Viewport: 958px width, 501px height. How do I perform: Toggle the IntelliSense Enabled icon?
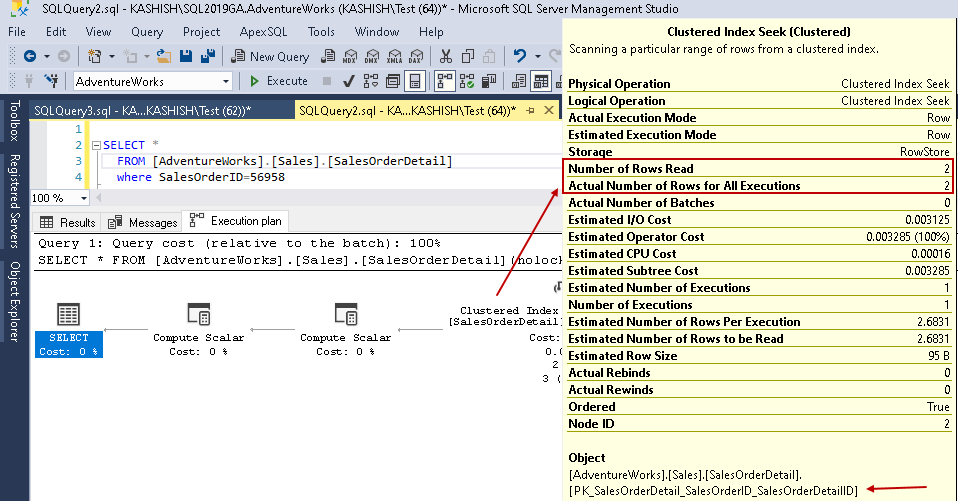click(415, 81)
